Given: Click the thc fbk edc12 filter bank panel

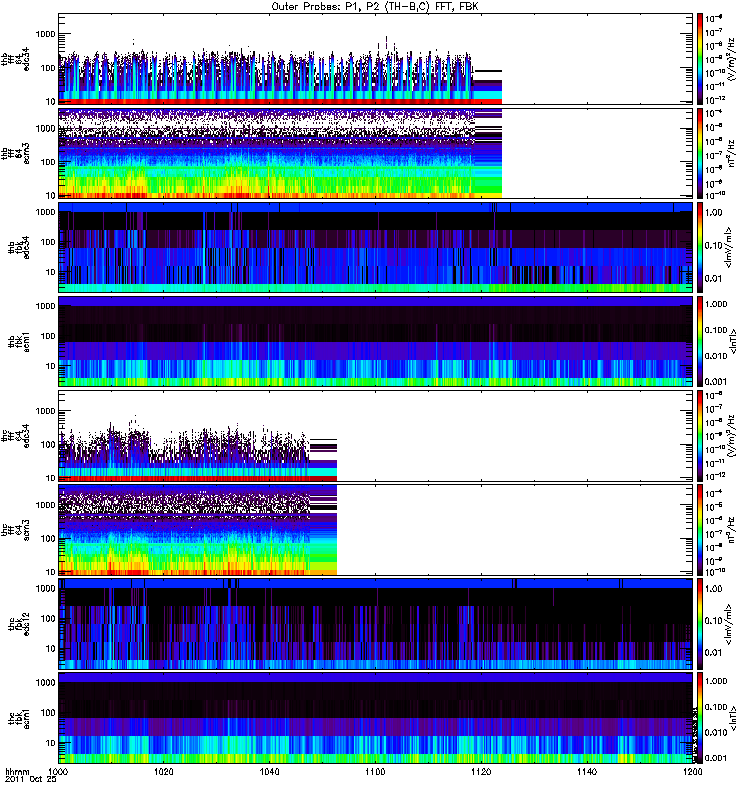Looking at the screenshot, I should click(x=375, y=624).
